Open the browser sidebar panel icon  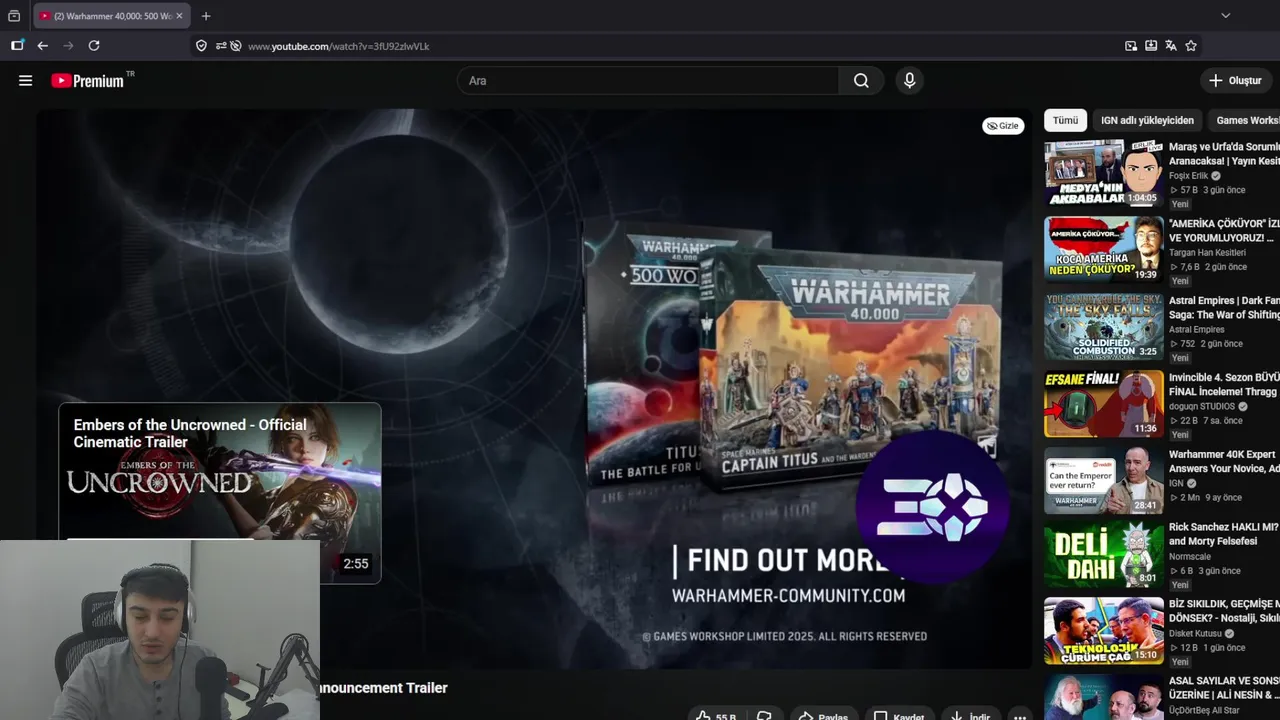point(17,46)
